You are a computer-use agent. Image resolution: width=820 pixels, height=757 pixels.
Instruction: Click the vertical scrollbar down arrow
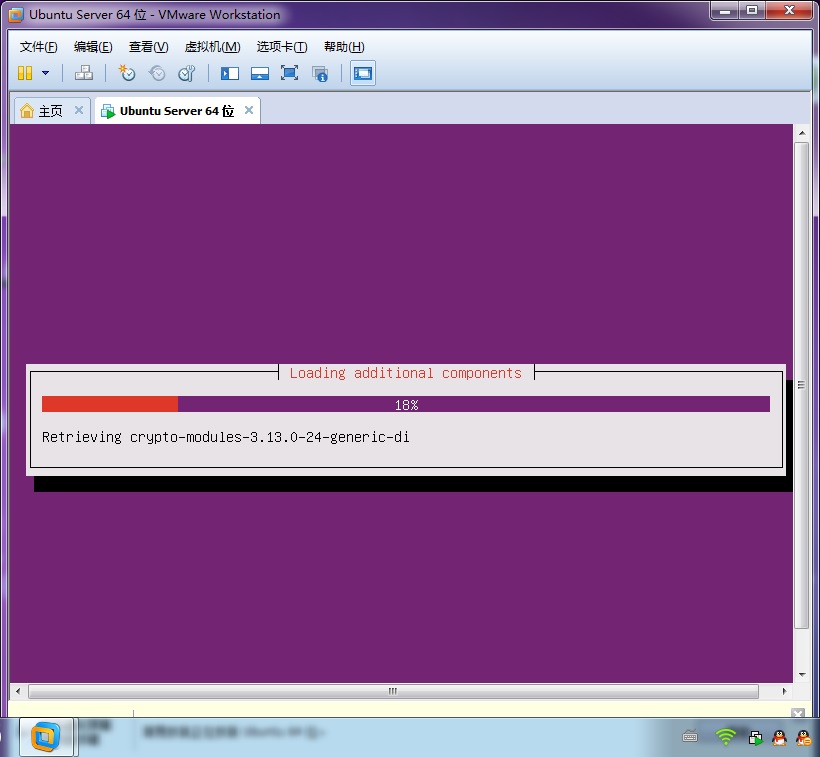click(802, 675)
